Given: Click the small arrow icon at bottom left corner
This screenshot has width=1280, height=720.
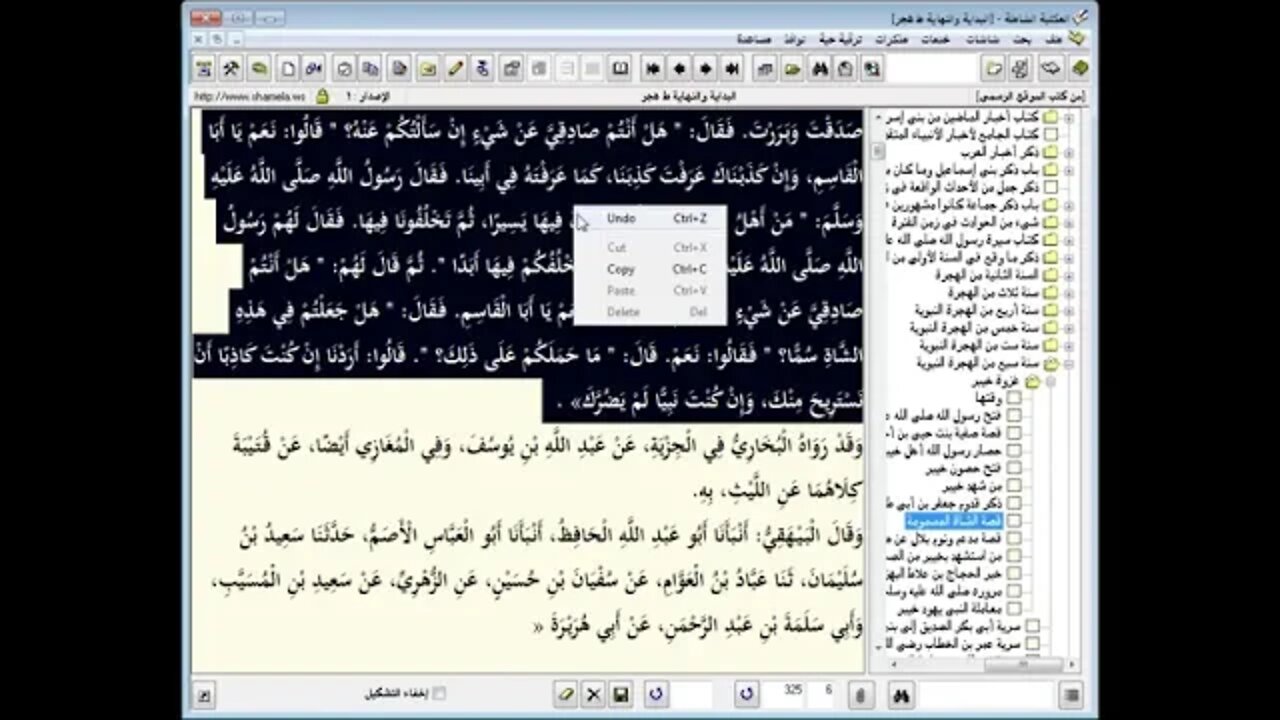Looking at the screenshot, I should pos(203,695).
